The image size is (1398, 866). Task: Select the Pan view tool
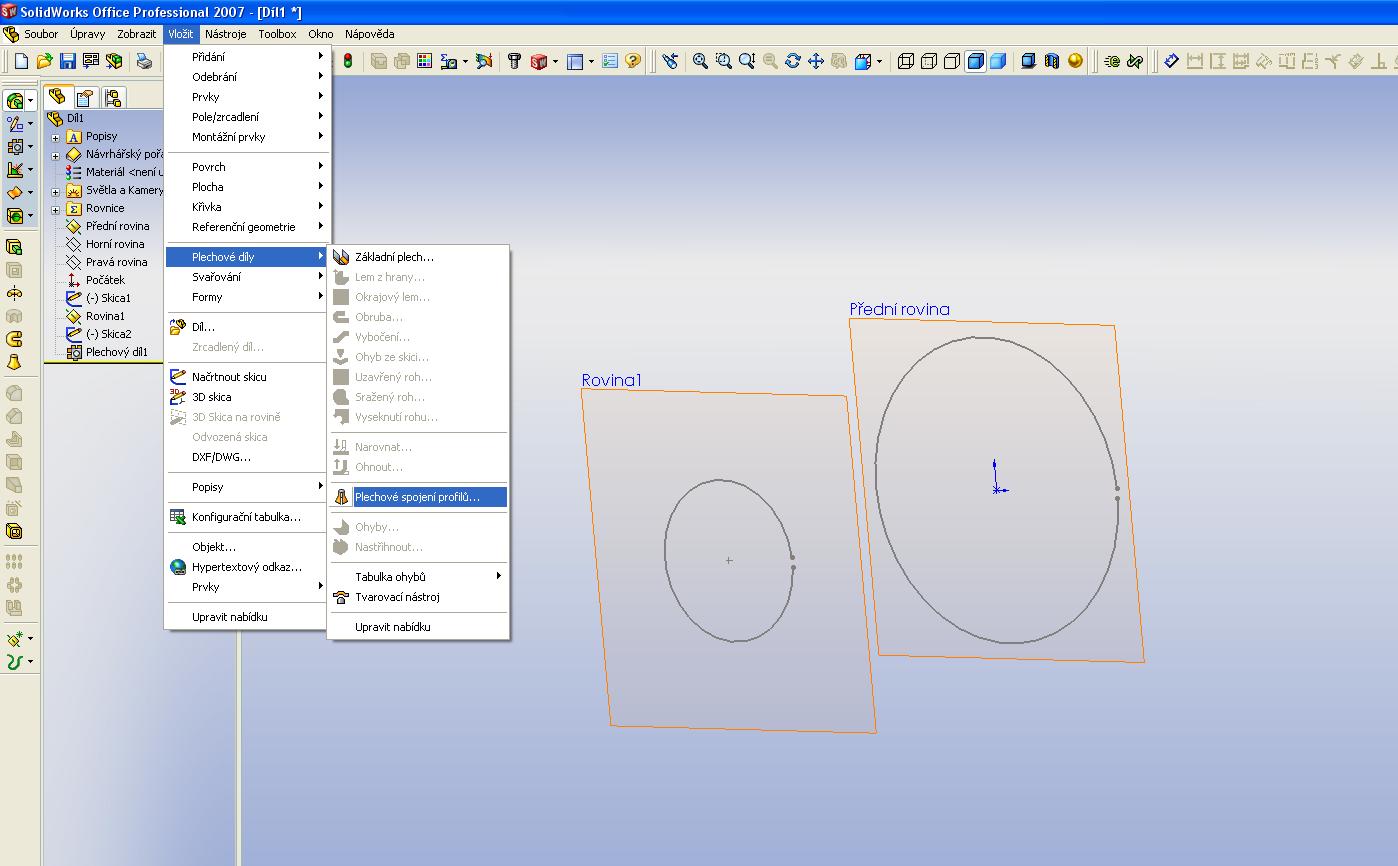click(x=815, y=61)
